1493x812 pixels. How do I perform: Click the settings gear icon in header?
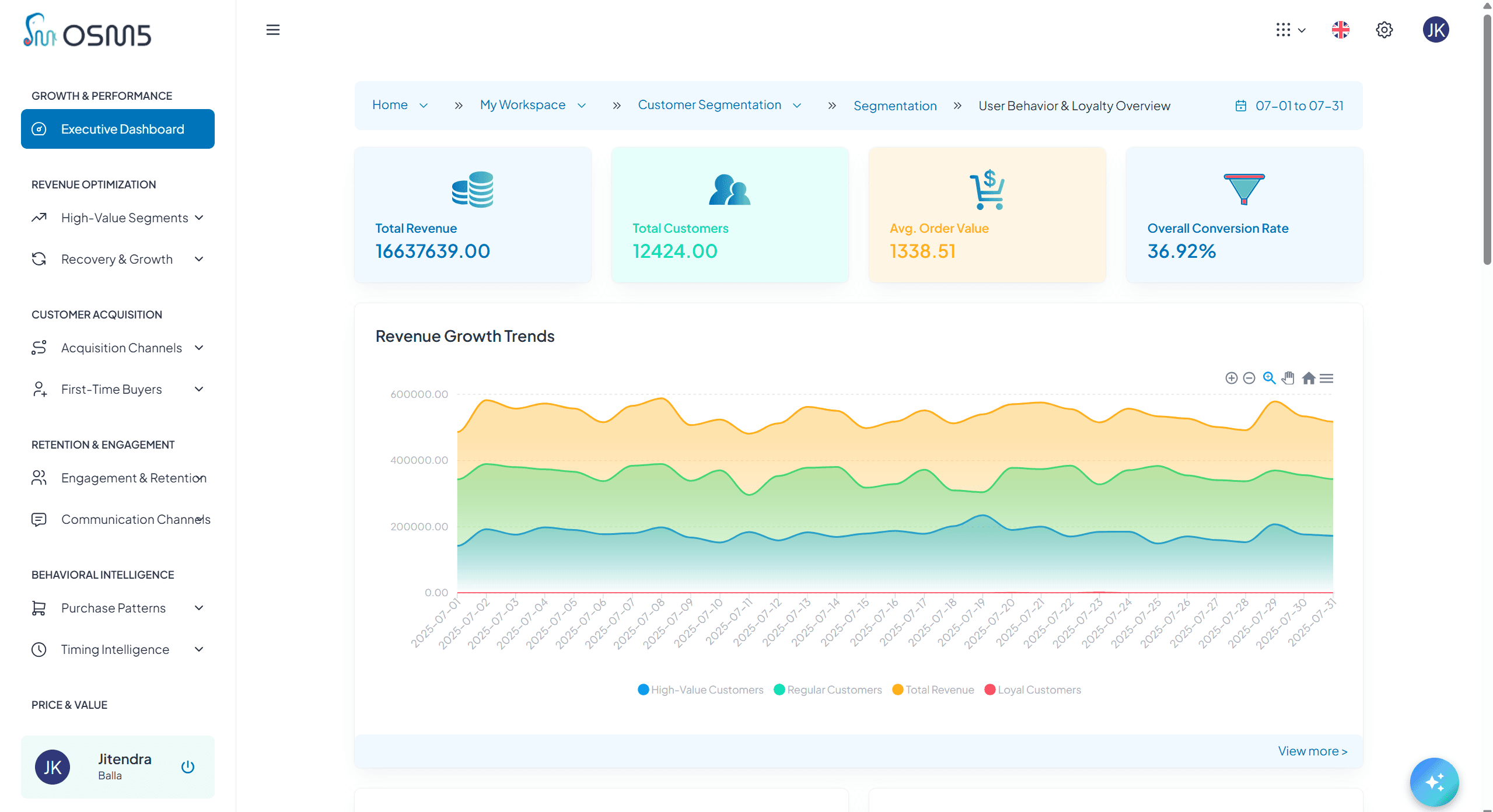point(1384,30)
